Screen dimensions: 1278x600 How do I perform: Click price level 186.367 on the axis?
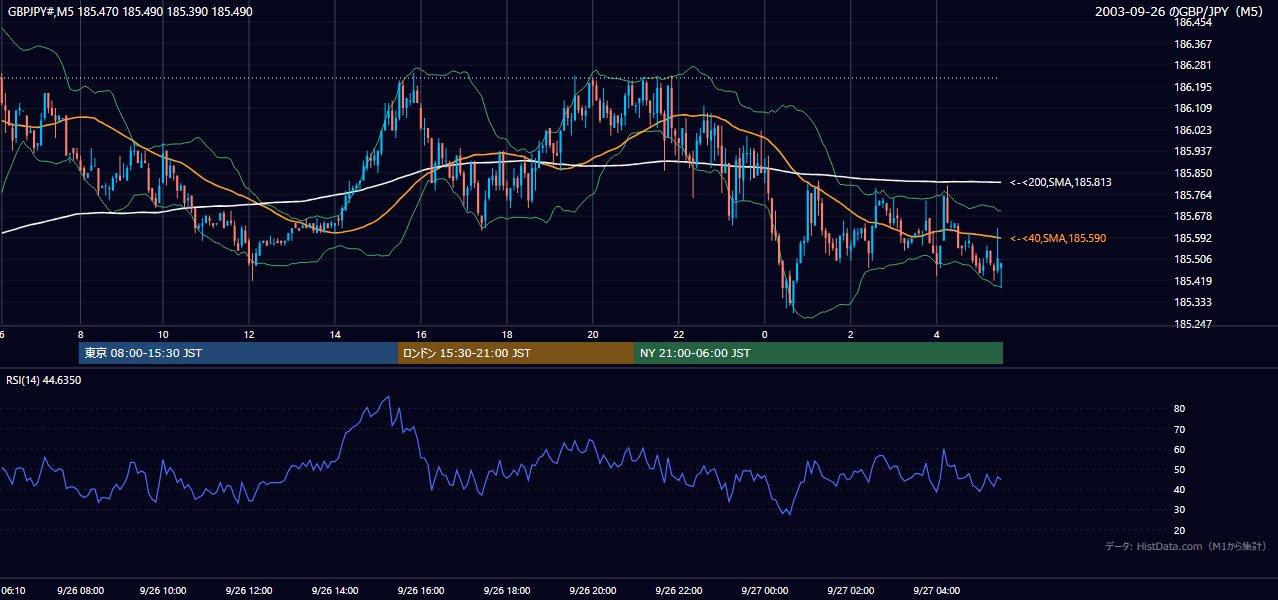pos(1192,44)
